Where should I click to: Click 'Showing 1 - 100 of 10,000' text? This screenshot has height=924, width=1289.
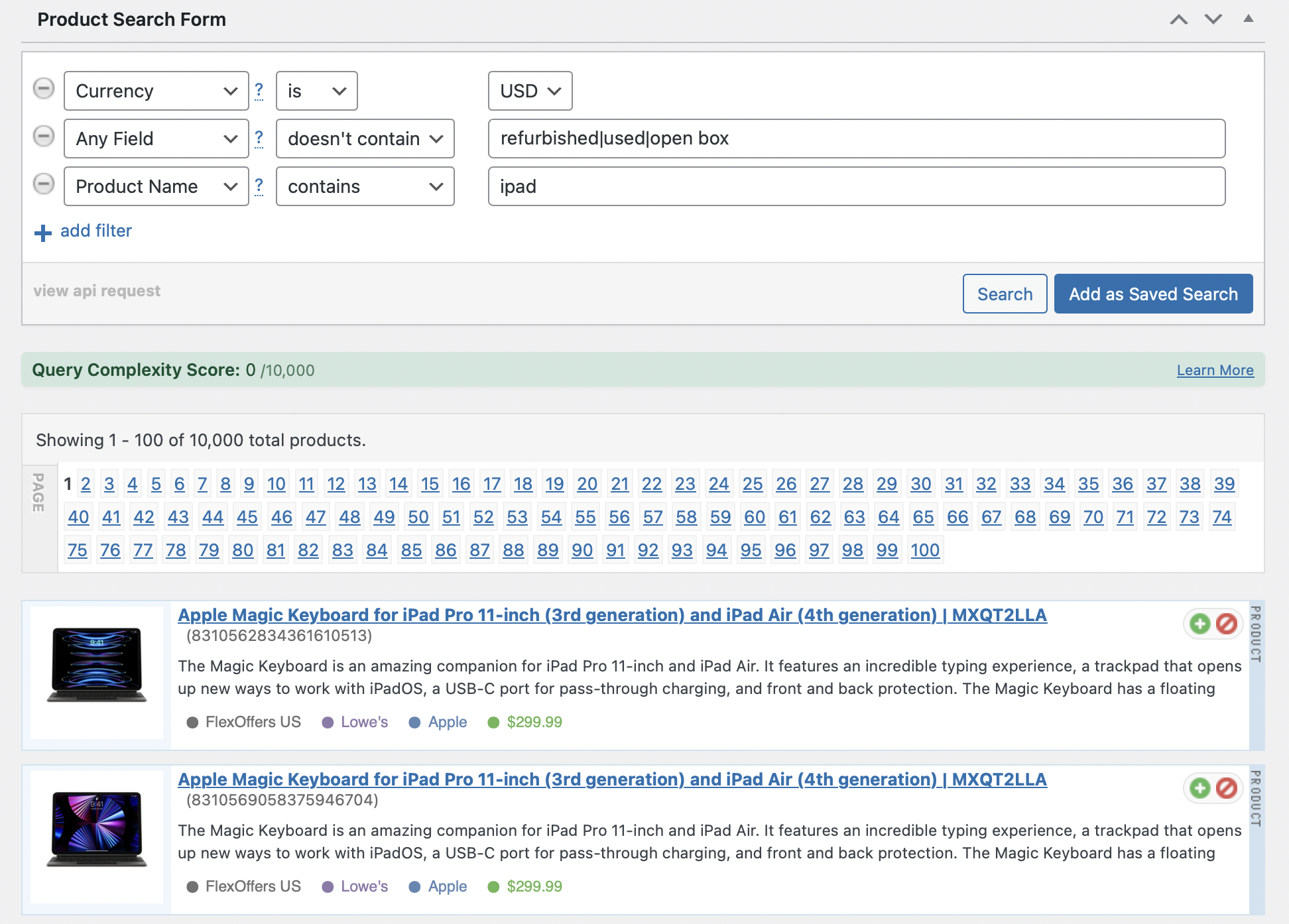click(x=201, y=440)
